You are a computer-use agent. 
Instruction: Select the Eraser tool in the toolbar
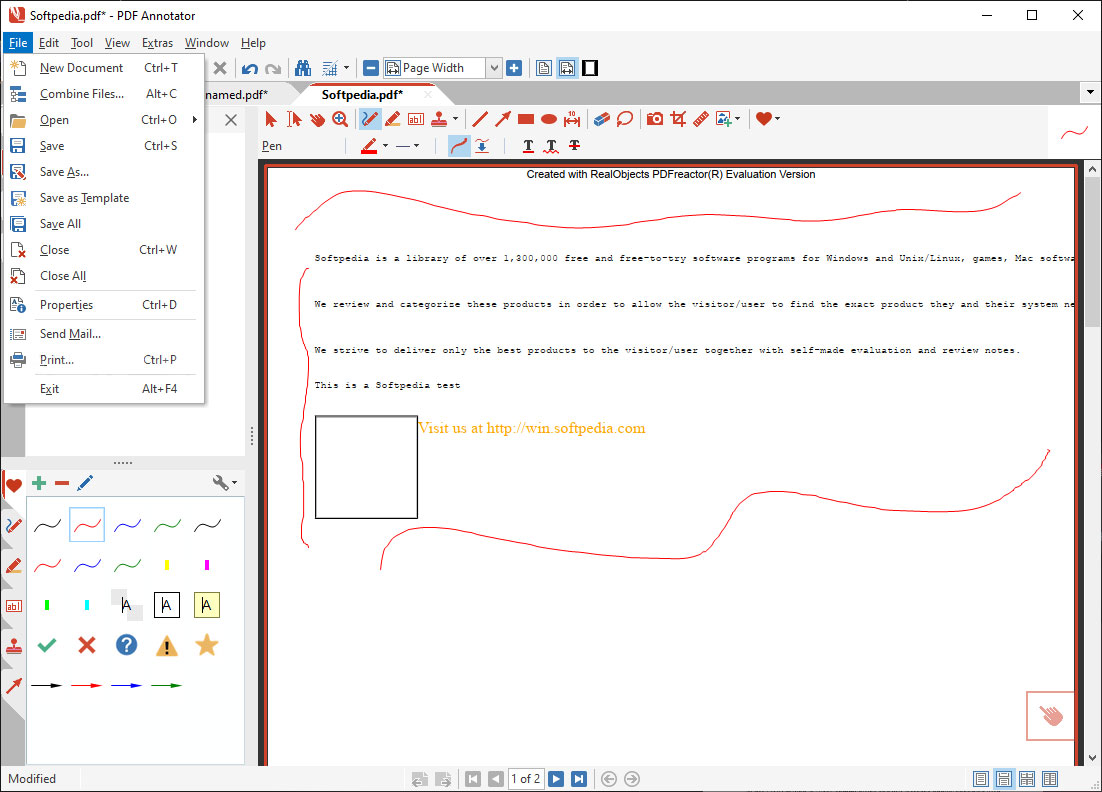pyautogui.click(x=600, y=119)
